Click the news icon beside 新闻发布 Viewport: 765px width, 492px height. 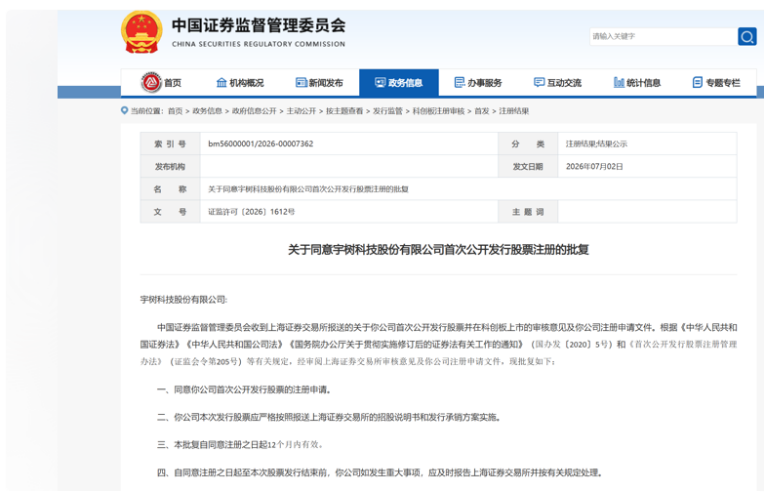[301, 82]
